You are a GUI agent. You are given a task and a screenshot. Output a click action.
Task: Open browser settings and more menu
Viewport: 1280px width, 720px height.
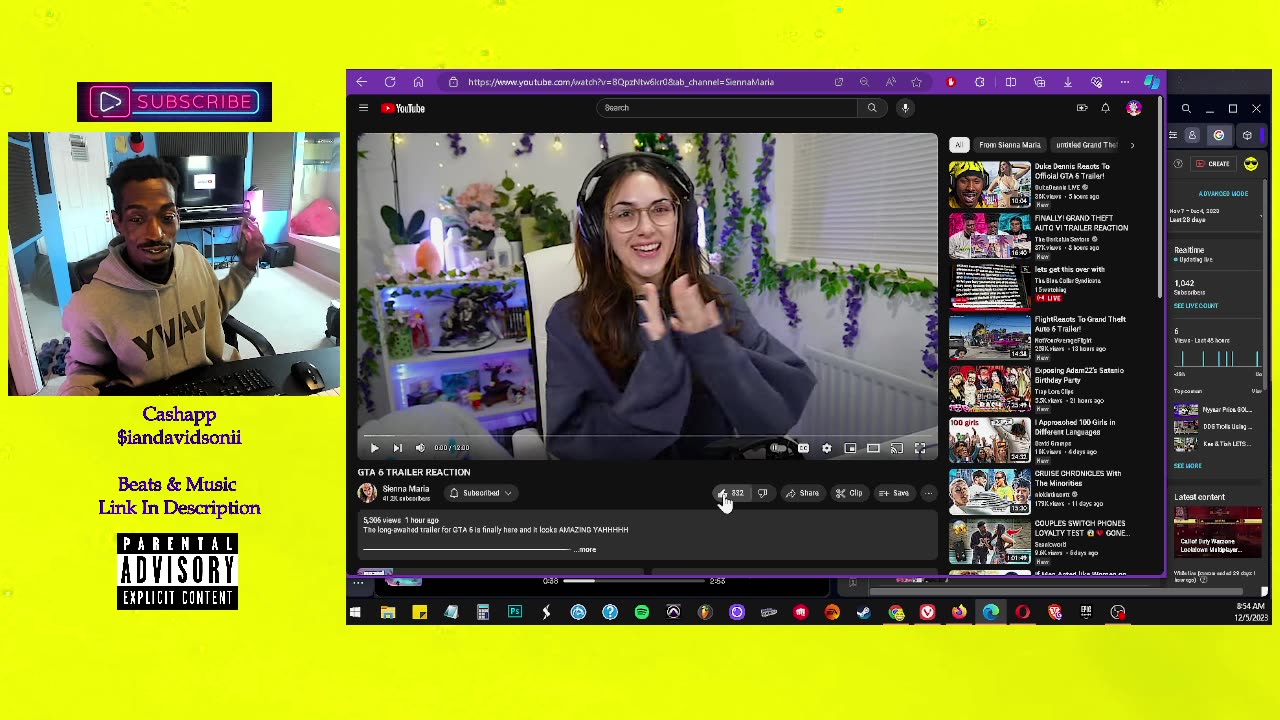[1125, 82]
